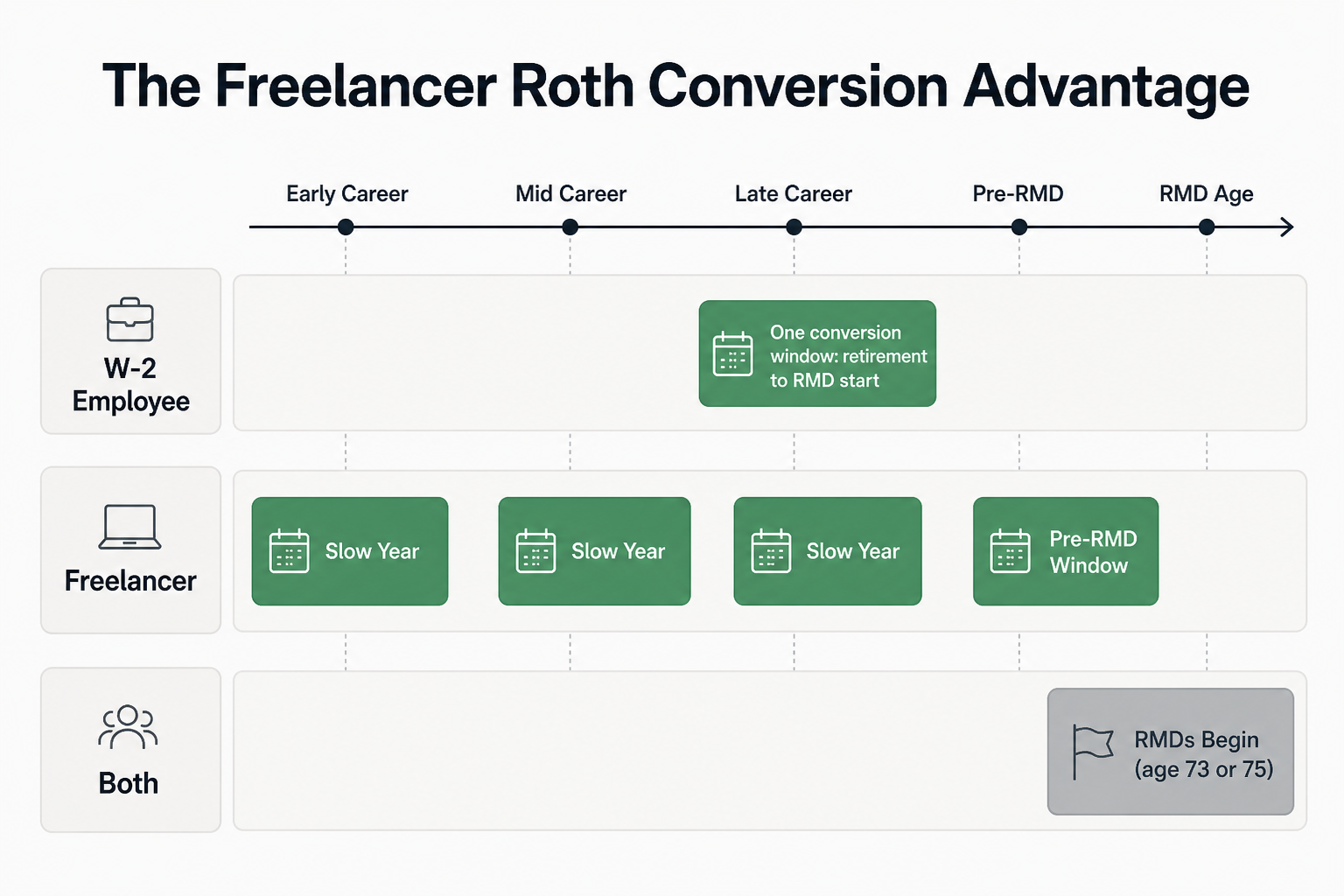Select the "RMDs Begin (age 73 or 75)" text
This screenshot has height=896, width=1344.
(1204, 754)
